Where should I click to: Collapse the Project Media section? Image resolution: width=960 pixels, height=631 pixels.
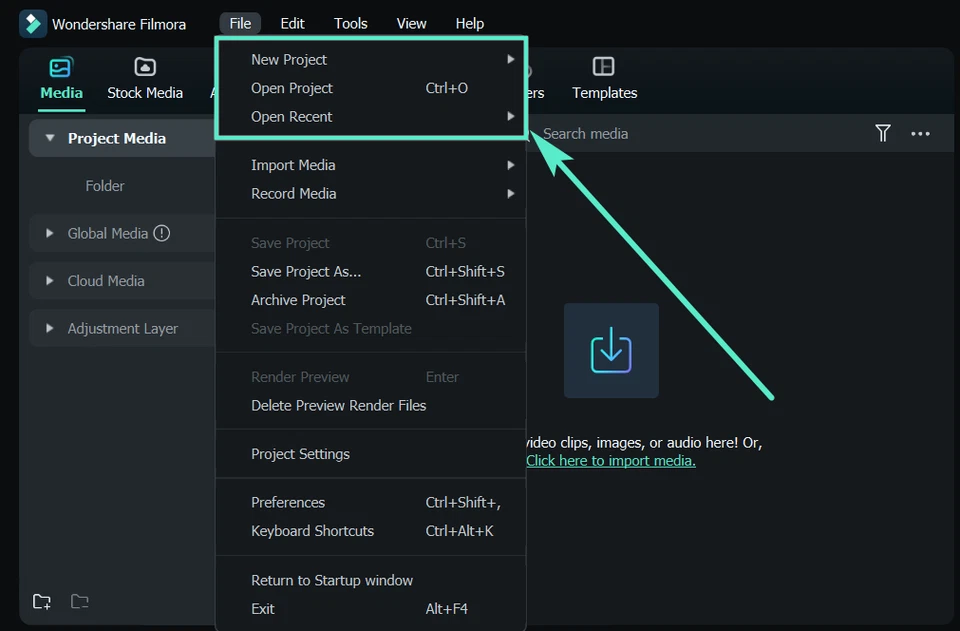point(50,138)
